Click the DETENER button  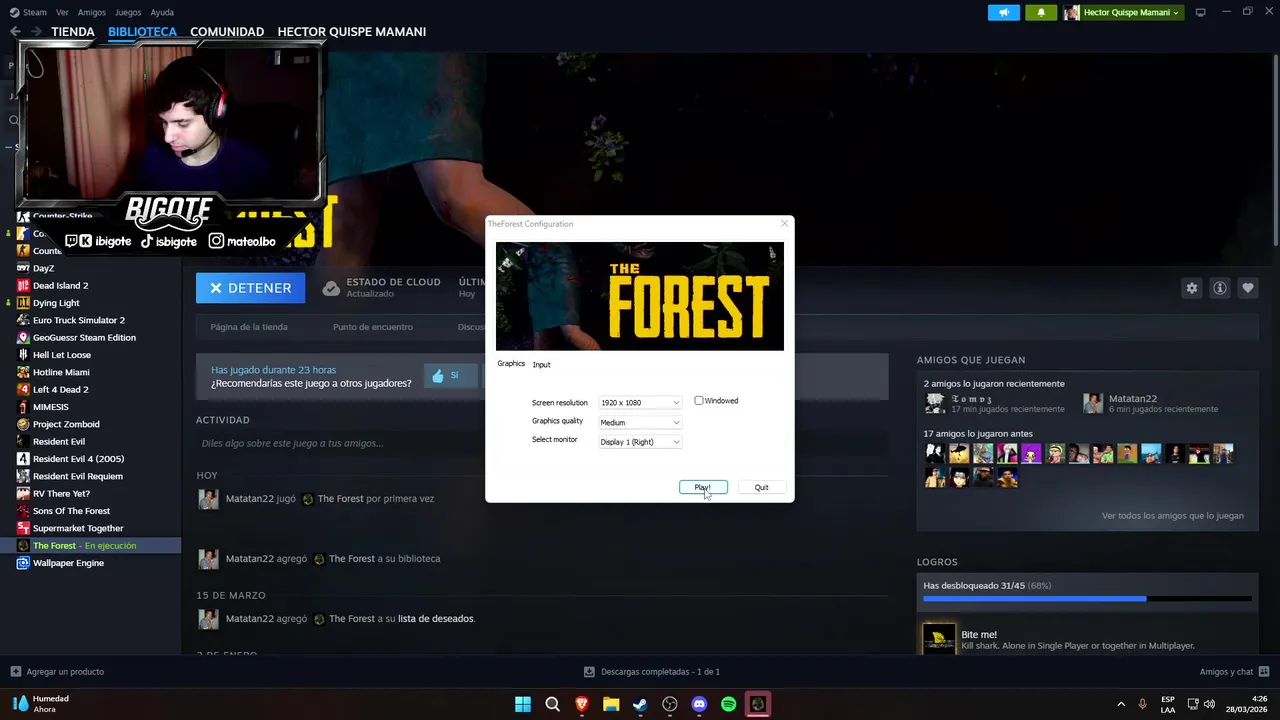[250, 288]
